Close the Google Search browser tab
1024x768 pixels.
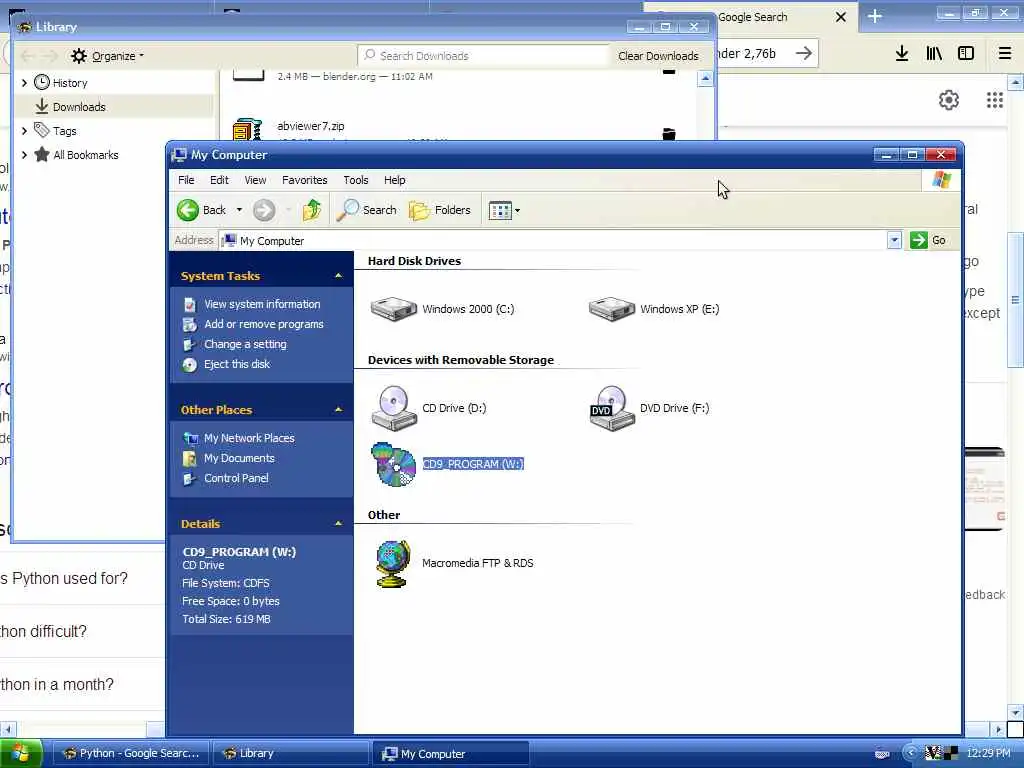click(x=841, y=17)
